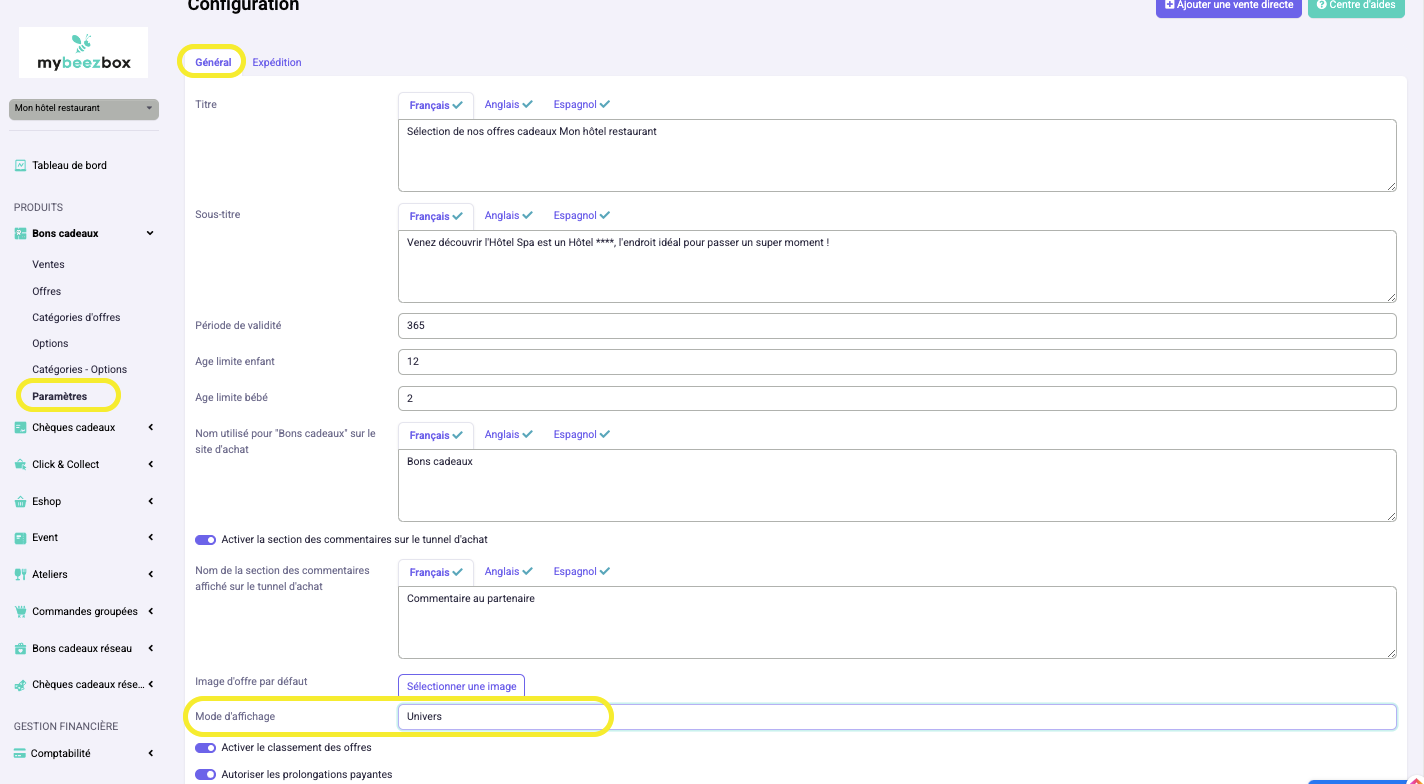Click Sélectionner une image button
This screenshot has width=1424, height=784.
click(461, 686)
